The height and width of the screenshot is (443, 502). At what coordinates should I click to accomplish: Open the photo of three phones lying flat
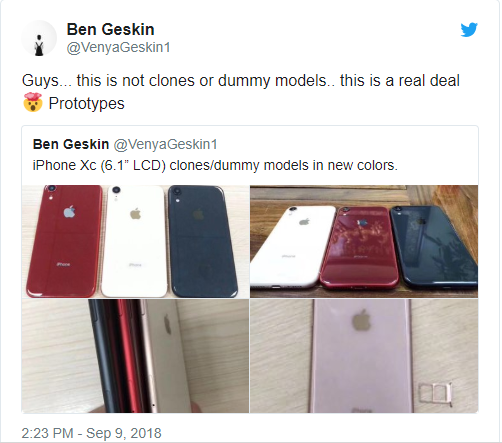pos(135,241)
